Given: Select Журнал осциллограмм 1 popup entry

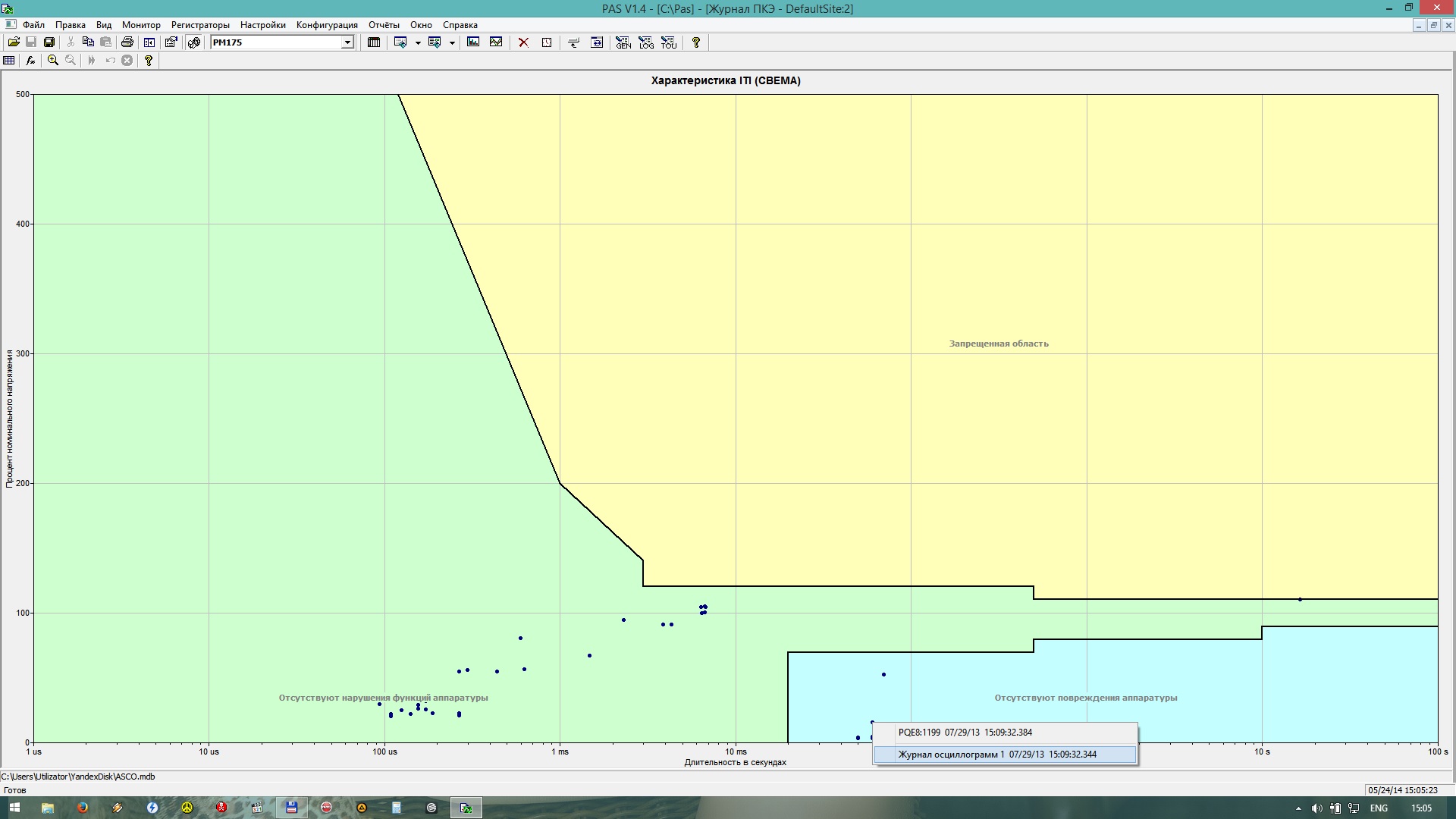Looking at the screenshot, I should [x=1005, y=754].
